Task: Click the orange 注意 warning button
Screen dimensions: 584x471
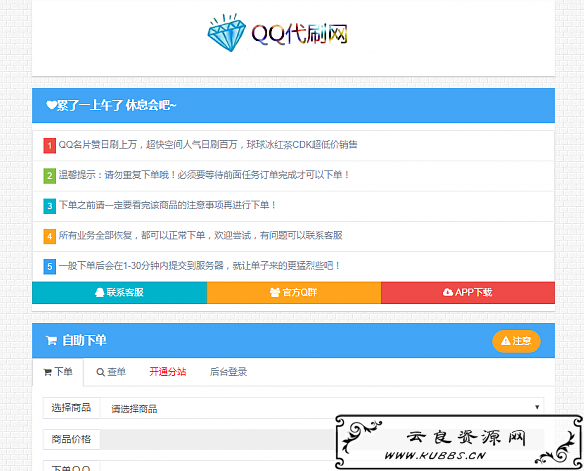Action: click(516, 341)
